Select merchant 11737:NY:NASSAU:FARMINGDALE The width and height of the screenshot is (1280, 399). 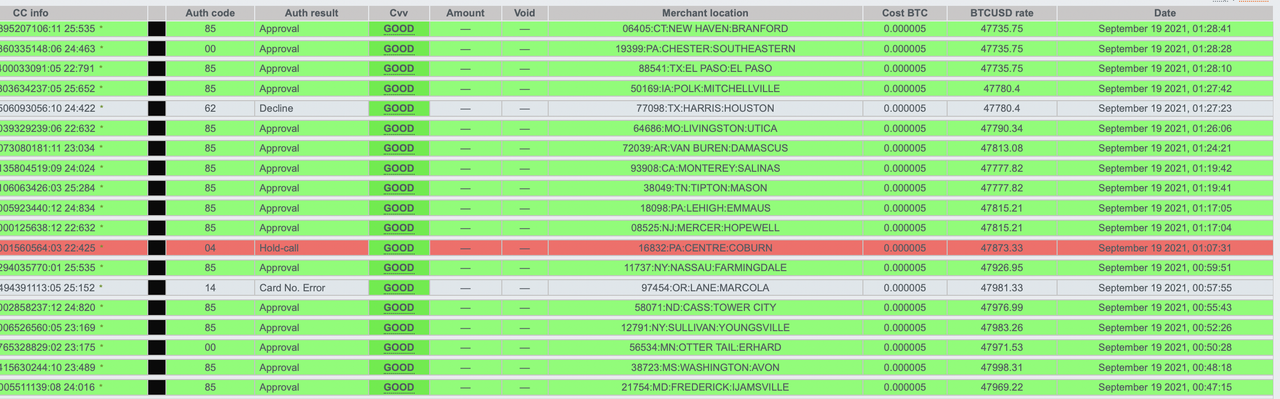click(705, 268)
